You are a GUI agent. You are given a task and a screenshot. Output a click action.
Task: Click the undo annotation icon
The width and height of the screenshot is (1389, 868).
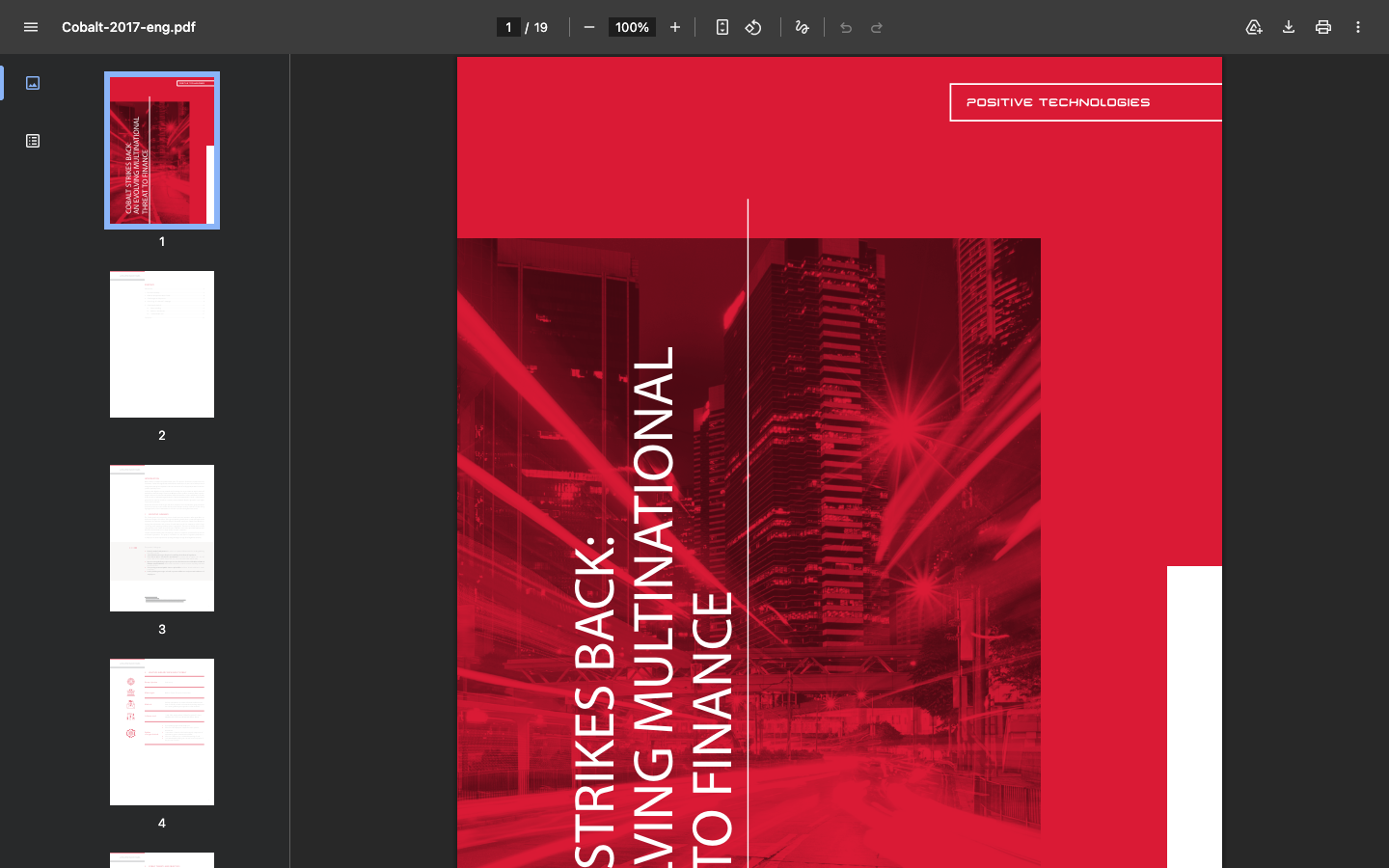tap(846, 27)
